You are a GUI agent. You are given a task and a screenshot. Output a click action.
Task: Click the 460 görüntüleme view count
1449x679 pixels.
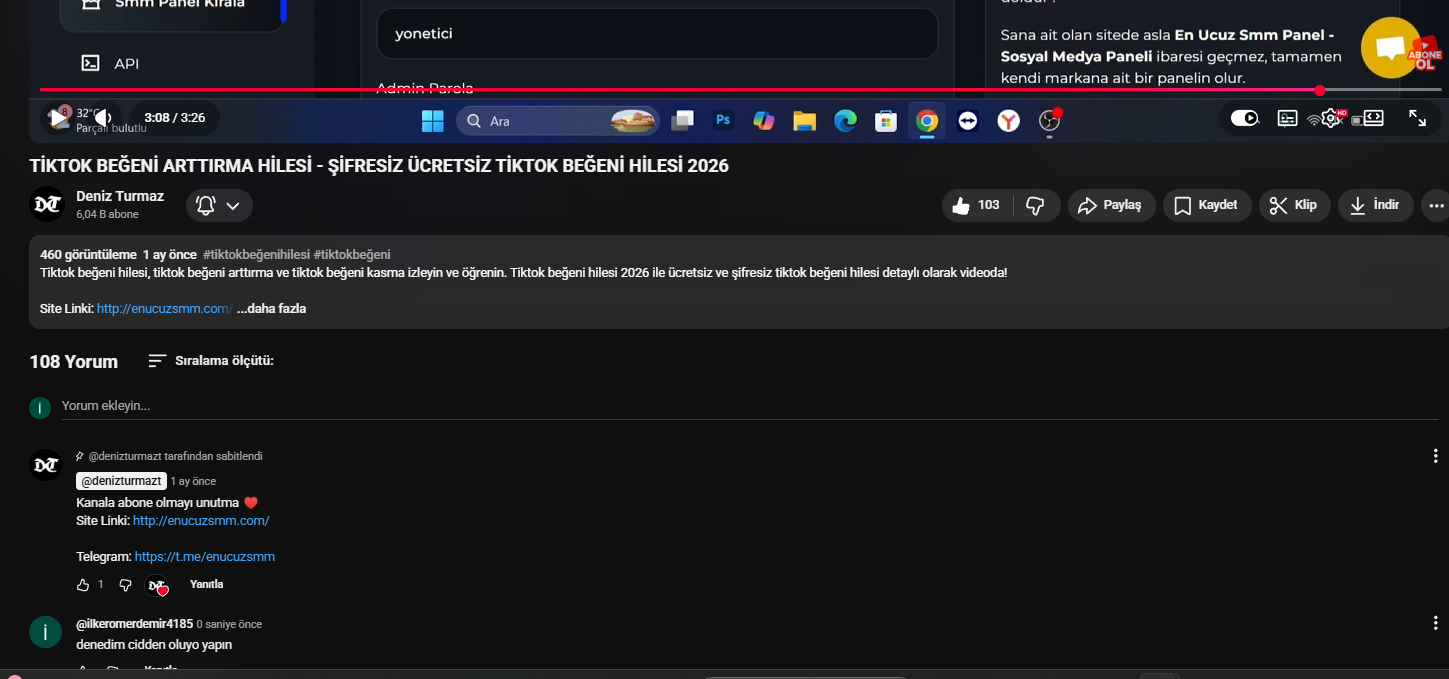pyautogui.click(x=88, y=255)
